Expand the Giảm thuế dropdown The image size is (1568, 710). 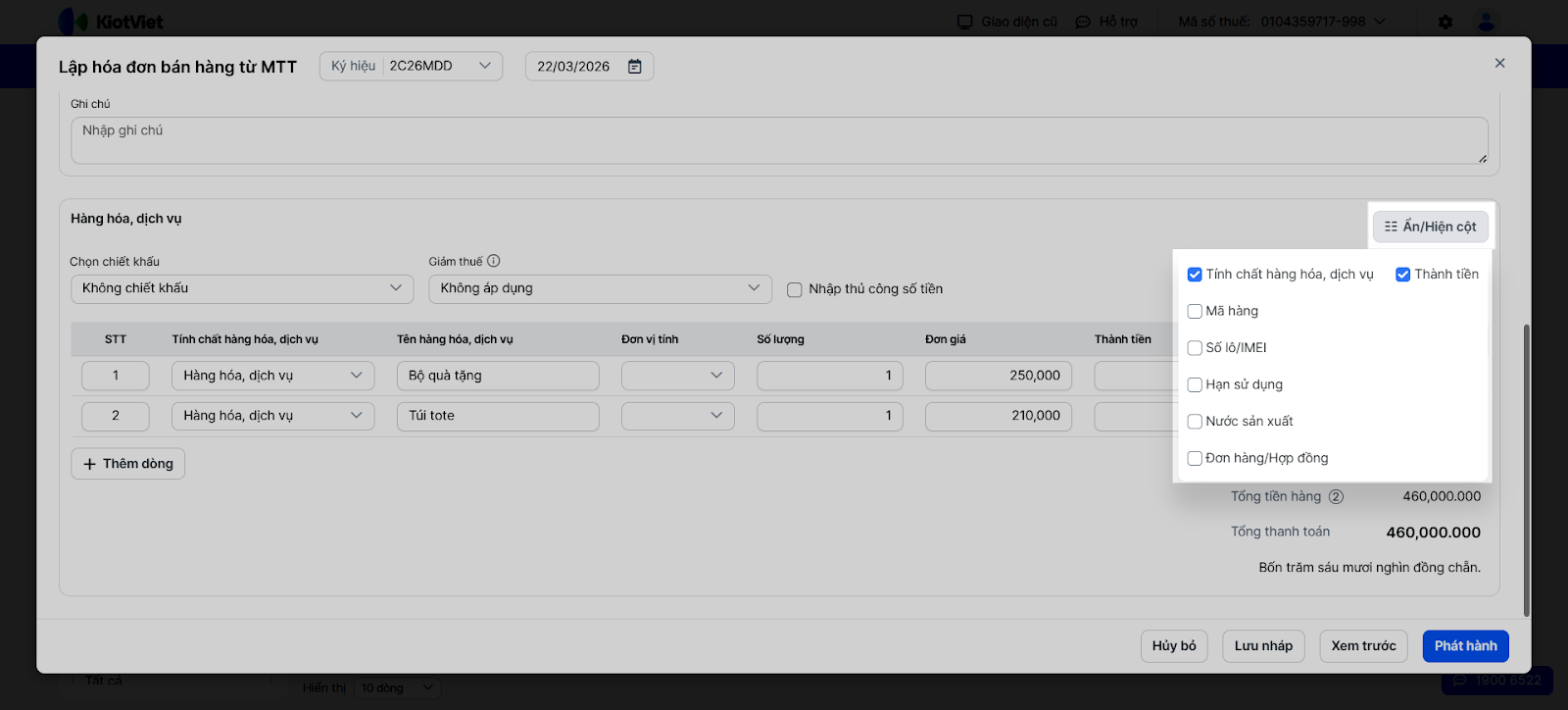tap(600, 288)
